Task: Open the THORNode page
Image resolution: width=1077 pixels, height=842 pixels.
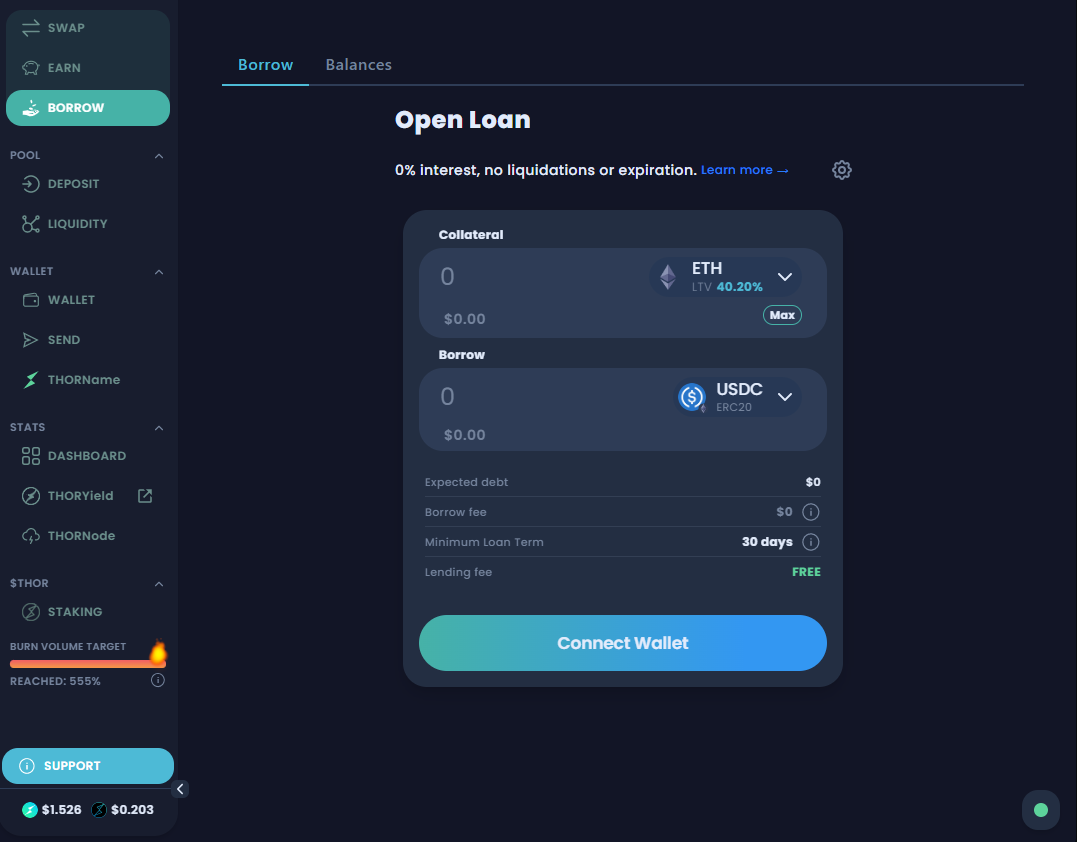Action: [88, 536]
